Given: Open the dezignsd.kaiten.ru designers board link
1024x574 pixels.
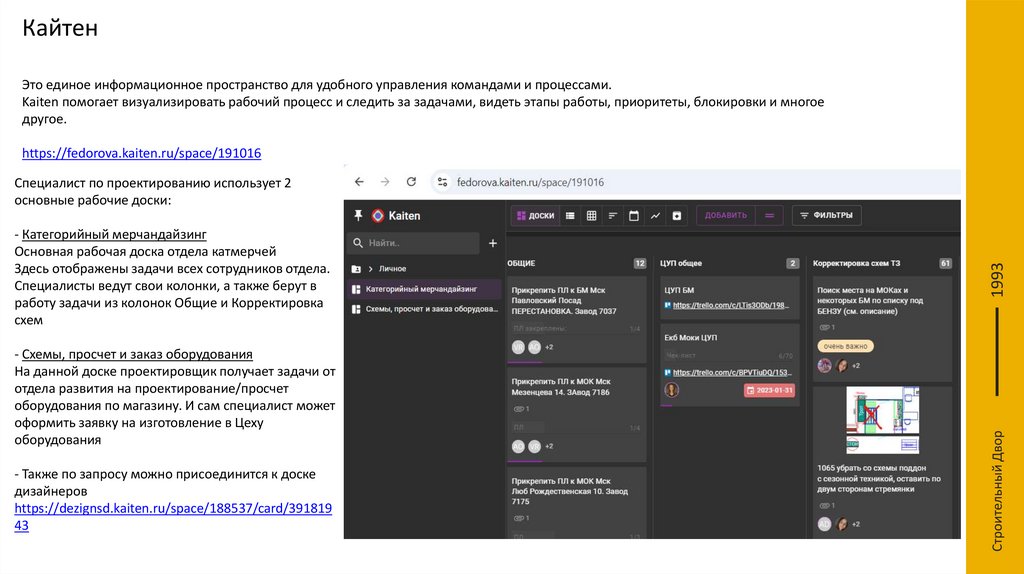Looking at the screenshot, I should click(173, 517).
